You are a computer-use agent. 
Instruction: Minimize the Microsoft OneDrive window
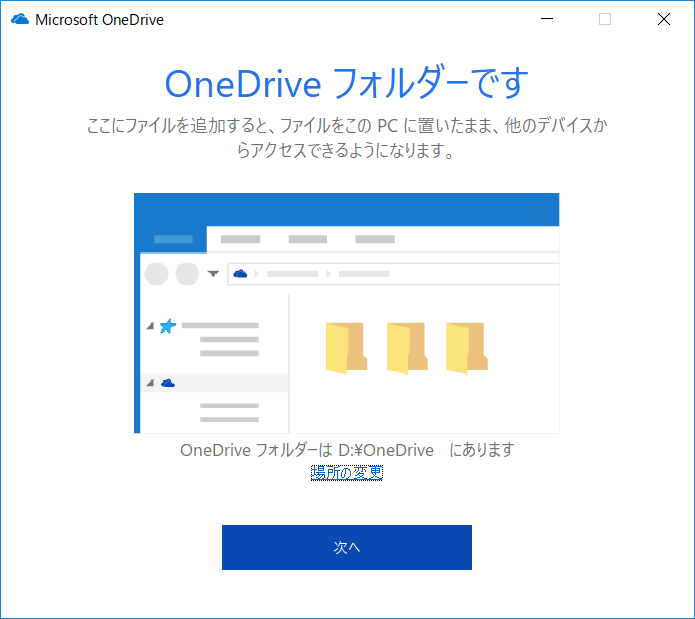click(x=547, y=19)
